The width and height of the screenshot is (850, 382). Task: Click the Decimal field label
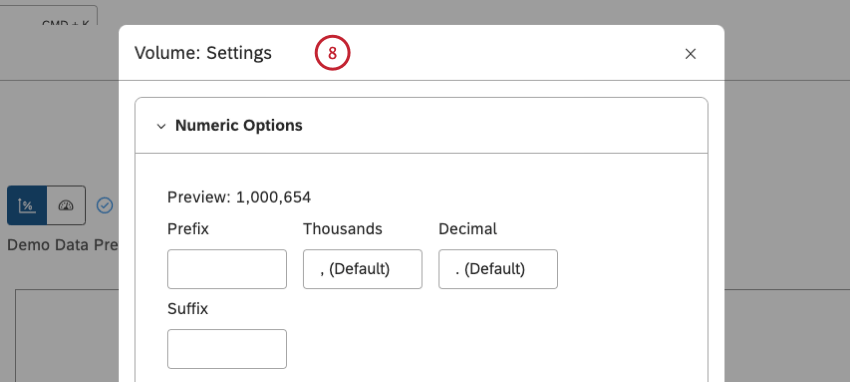pos(468,229)
